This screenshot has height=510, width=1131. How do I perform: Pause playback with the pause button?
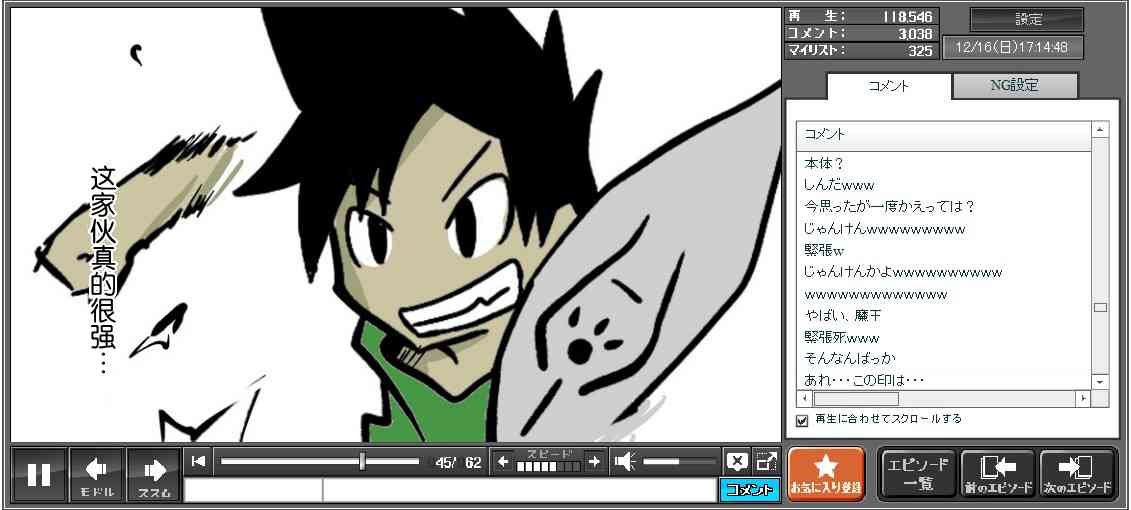[x=39, y=474]
